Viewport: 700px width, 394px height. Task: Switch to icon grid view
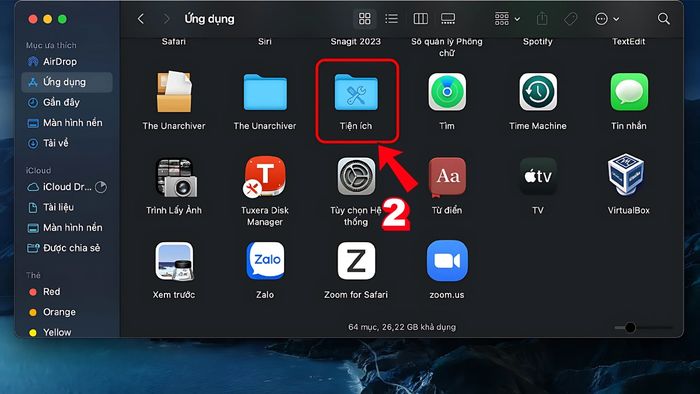(365, 19)
